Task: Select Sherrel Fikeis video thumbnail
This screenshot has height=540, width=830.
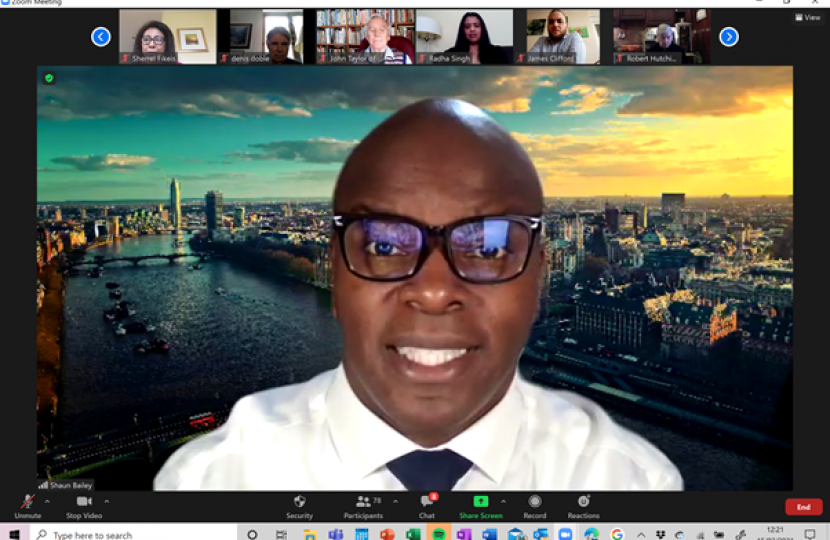Action: [153, 37]
